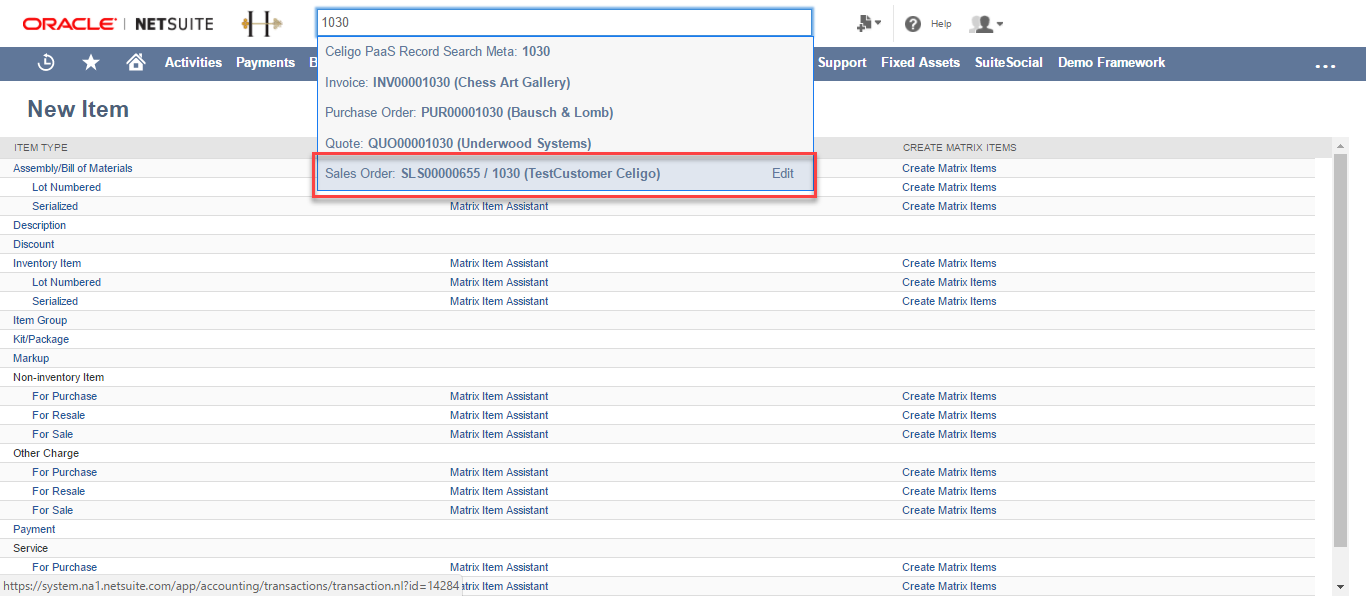Viewport: 1366px width, 596px height.
Task: Open Matrix Item Assistant for Inventory Serialized row
Action: pos(499,301)
